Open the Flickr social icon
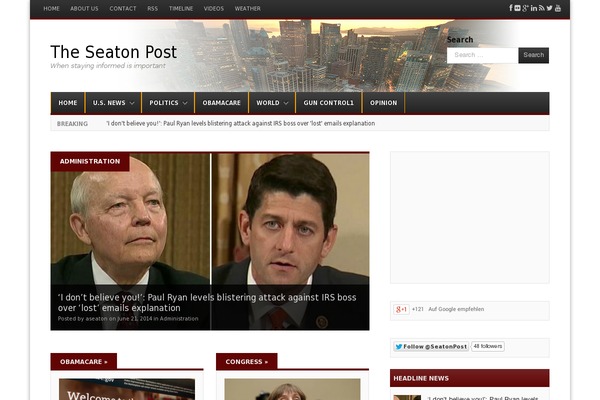Screen dimensions: 600x400 (x=517, y=8)
